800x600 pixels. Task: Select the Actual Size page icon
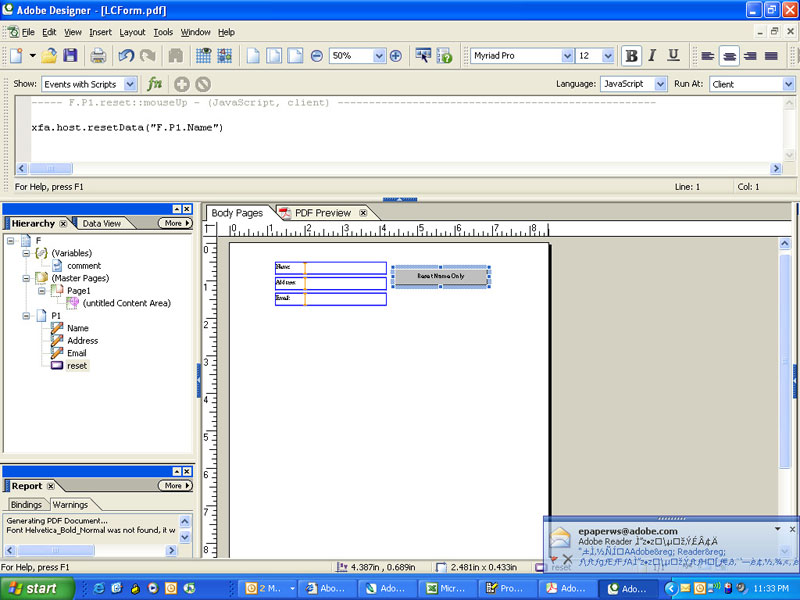253,56
